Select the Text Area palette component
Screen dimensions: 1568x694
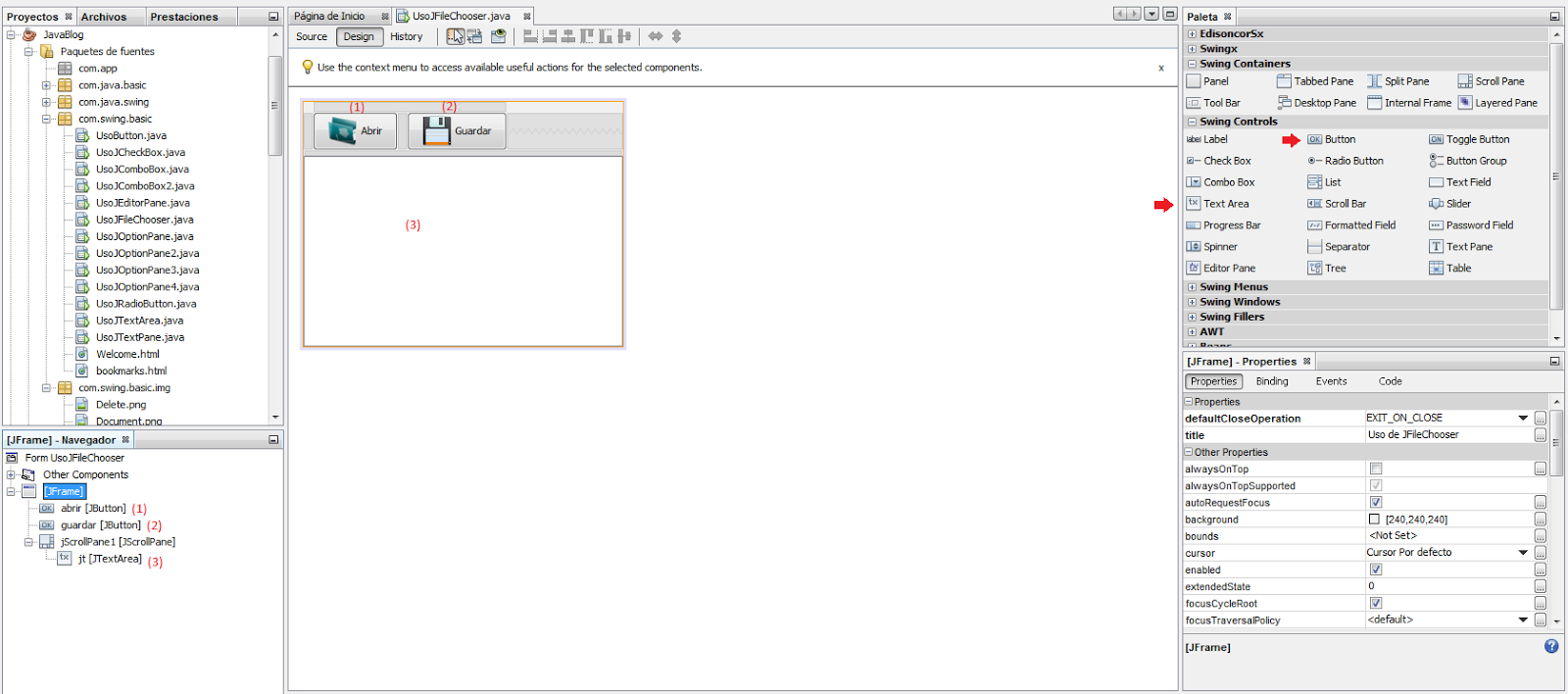(1217, 204)
